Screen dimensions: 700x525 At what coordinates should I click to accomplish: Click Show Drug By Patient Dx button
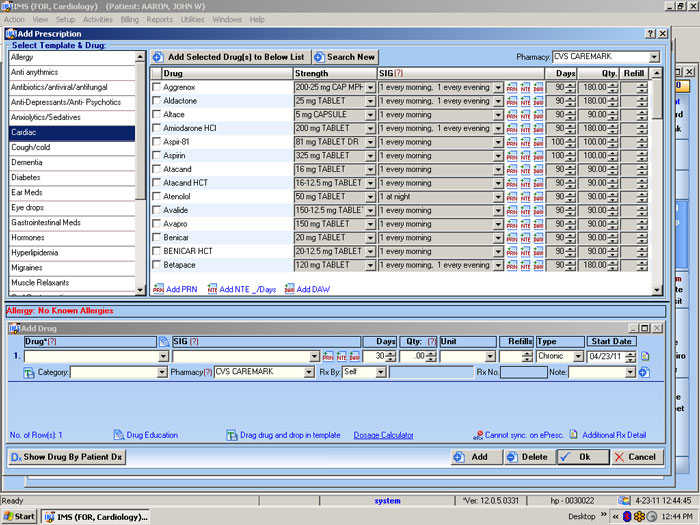[x=67, y=457]
